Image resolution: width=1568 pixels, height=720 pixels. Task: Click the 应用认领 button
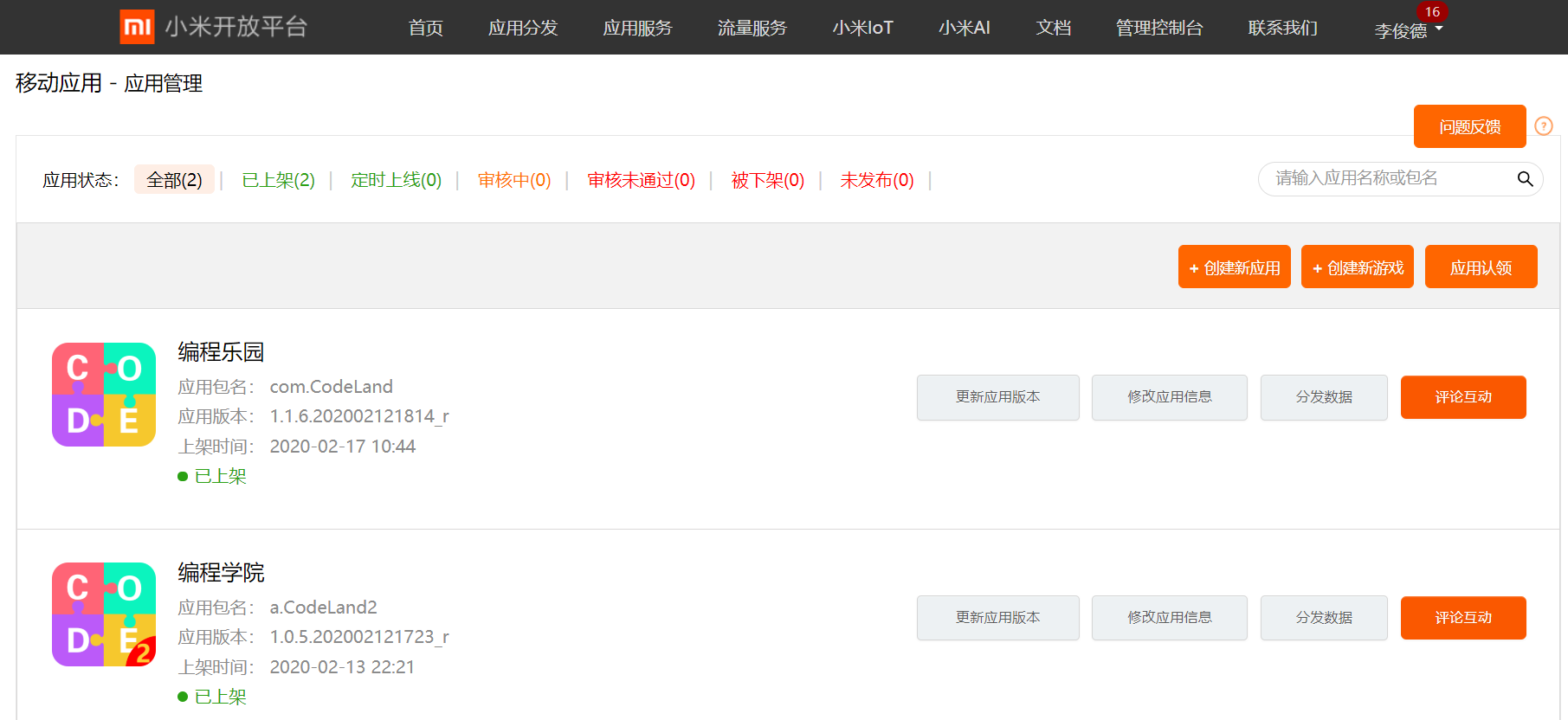pos(1481,267)
